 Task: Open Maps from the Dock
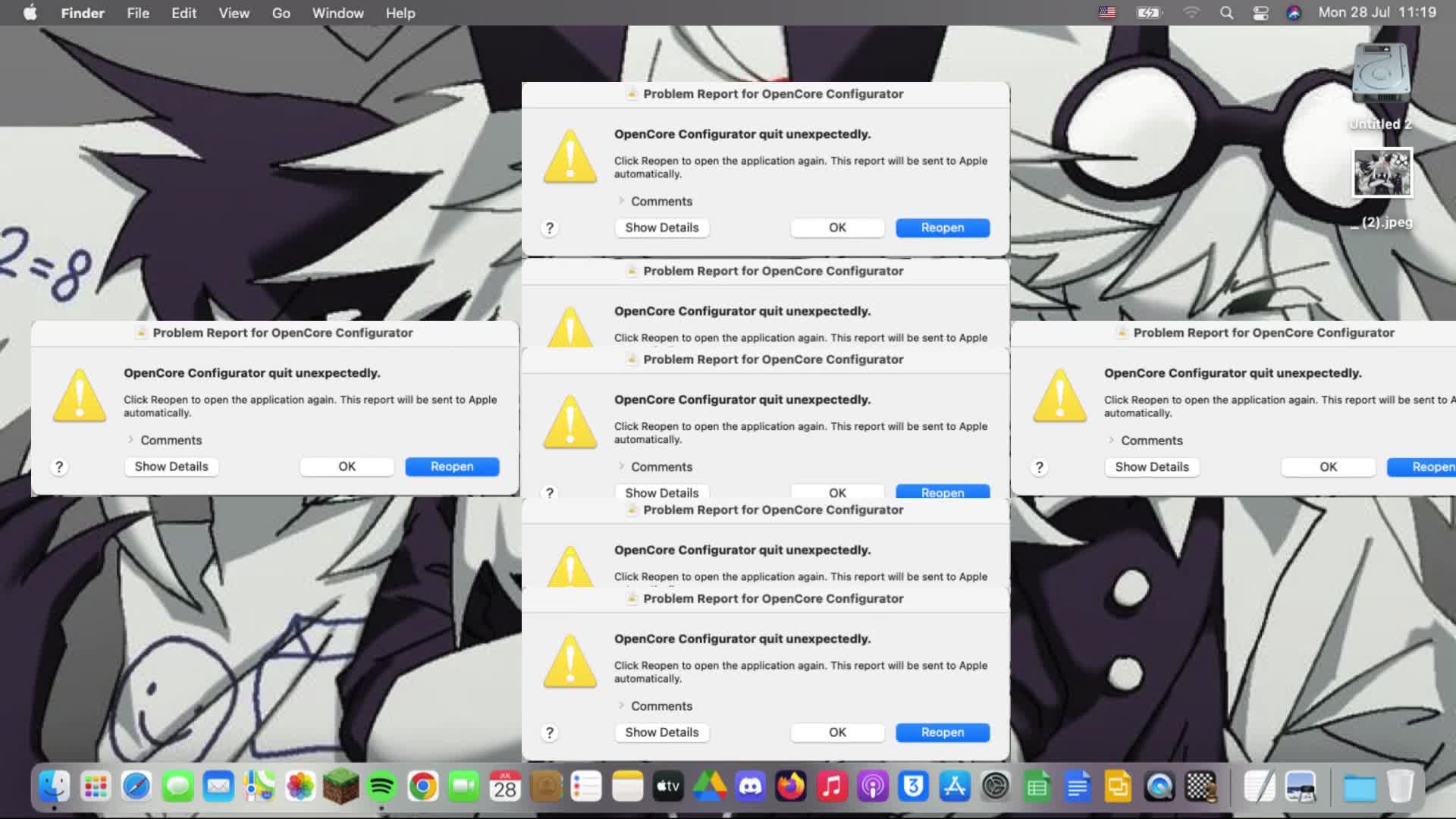pos(259,786)
